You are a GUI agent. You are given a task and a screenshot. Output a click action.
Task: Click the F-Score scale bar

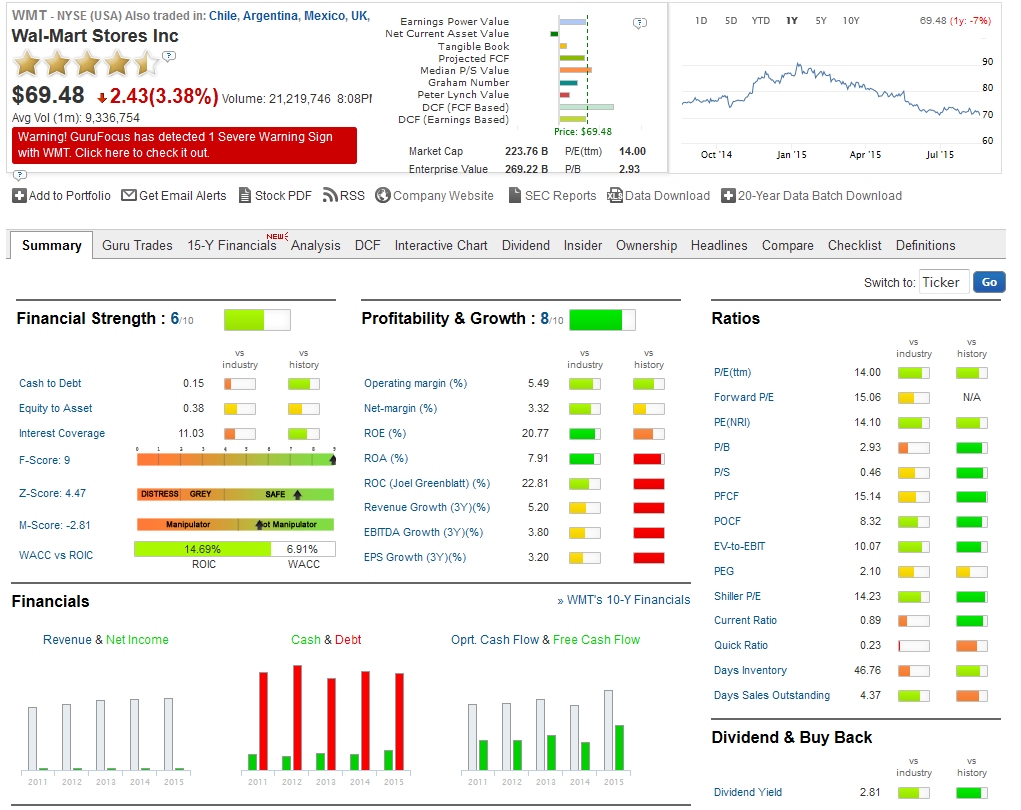pos(236,460)
